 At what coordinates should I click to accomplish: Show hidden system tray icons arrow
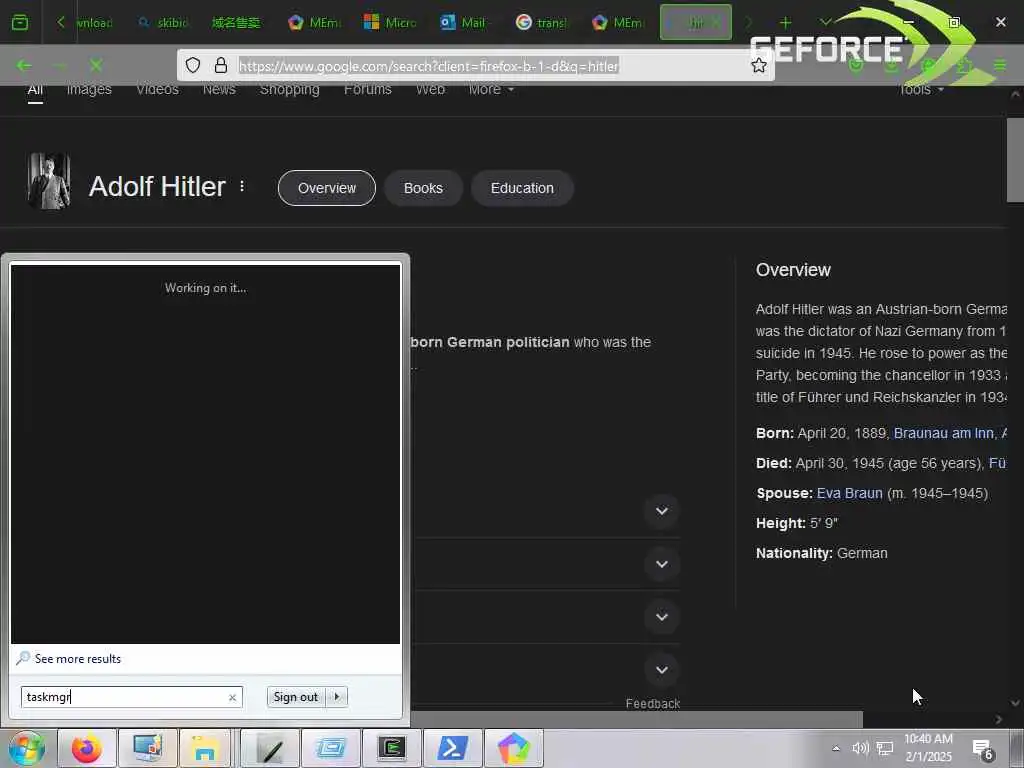click(x=836, y=748)
